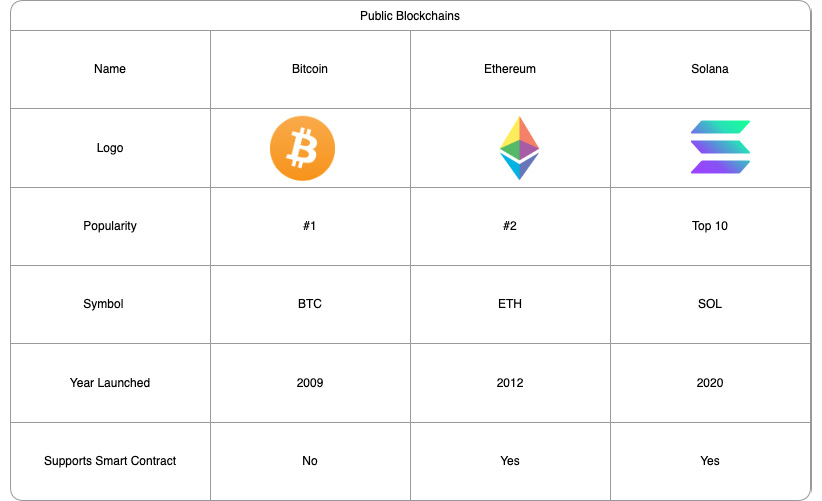Screen dimensions: 822x501
Task: Select the Top 10 popularity cell
Action: coord(710,226)
